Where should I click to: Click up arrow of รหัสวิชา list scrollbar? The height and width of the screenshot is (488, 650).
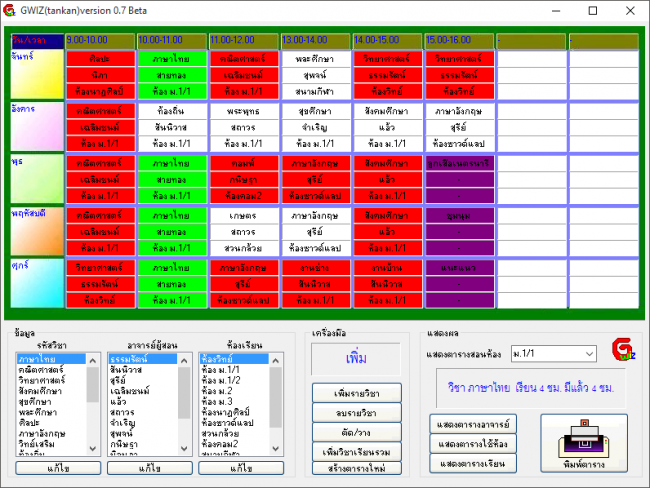tap(93, 360)
